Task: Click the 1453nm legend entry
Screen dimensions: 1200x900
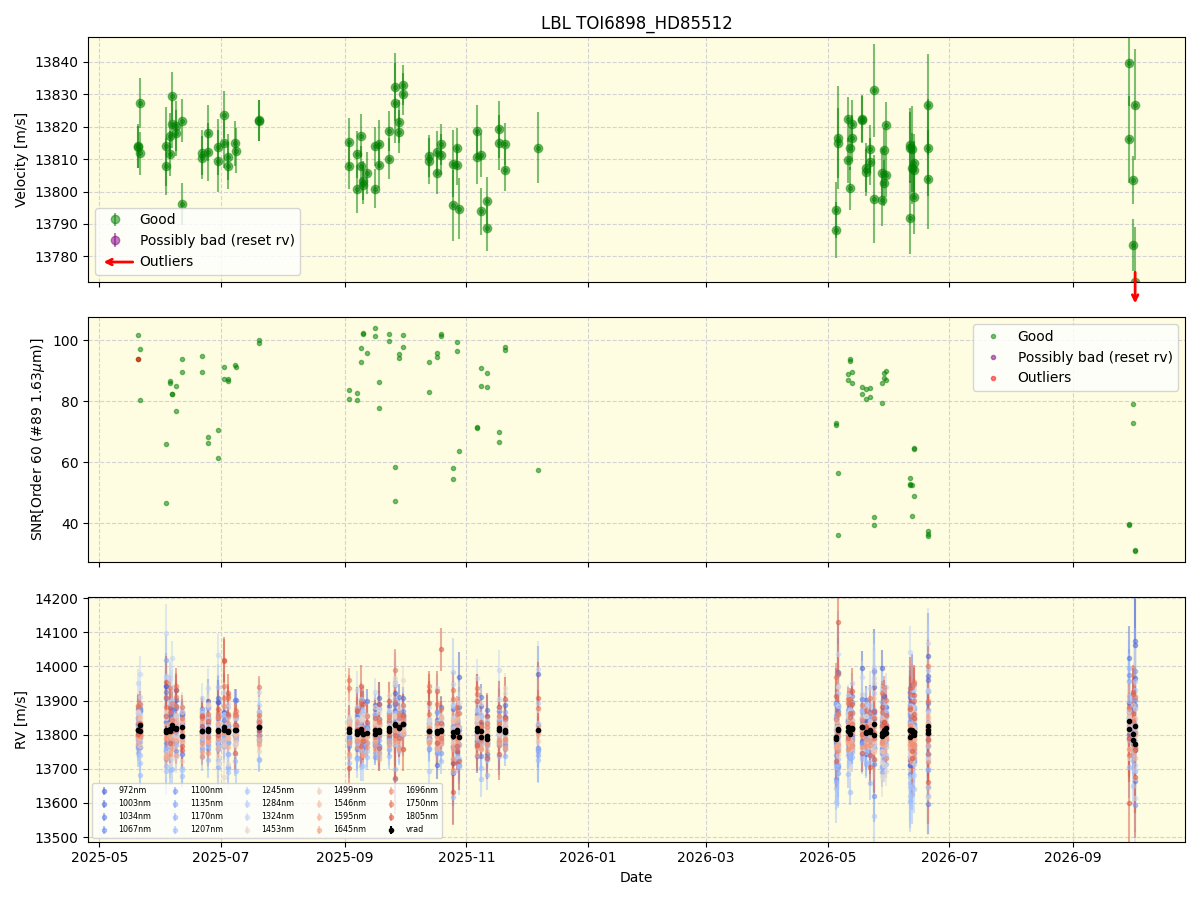Action: [278, 829]
